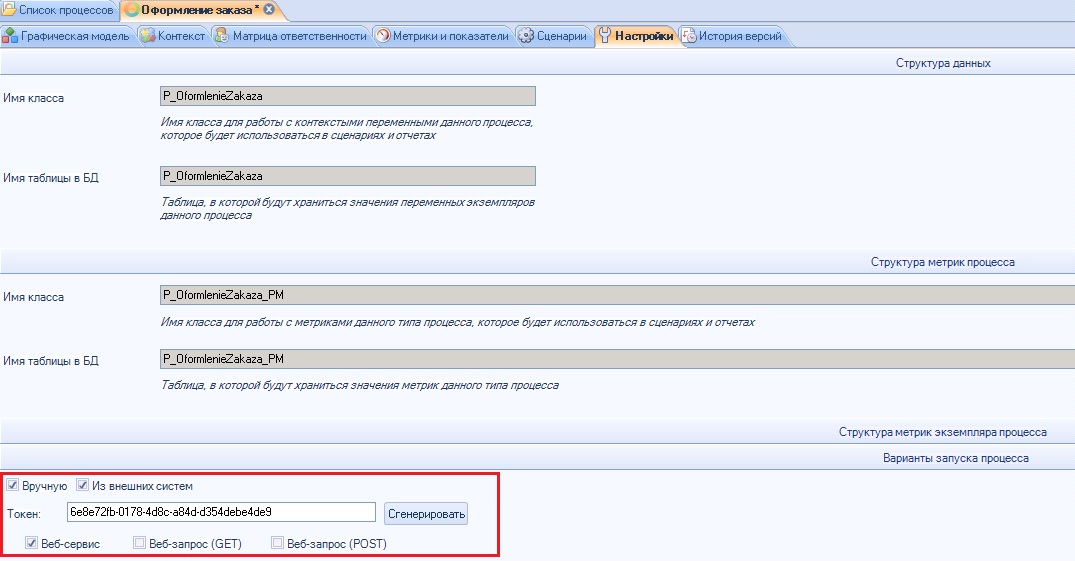Image resolution: width=1075 pixels, height=561 pixels.
Task: Click into the Токен input field
Action: [220, 512]
